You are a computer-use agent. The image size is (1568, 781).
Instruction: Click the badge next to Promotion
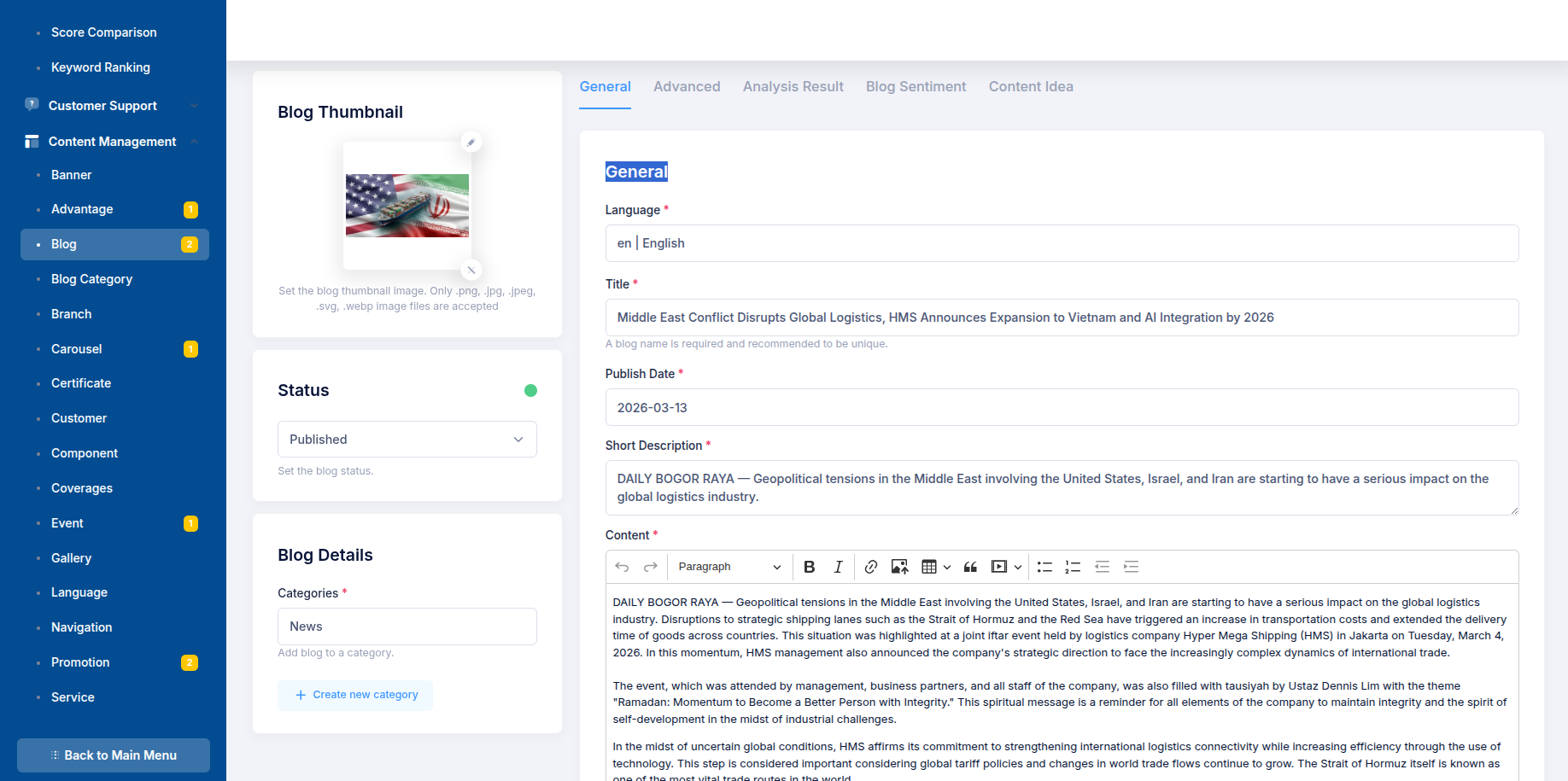[190, 662]
